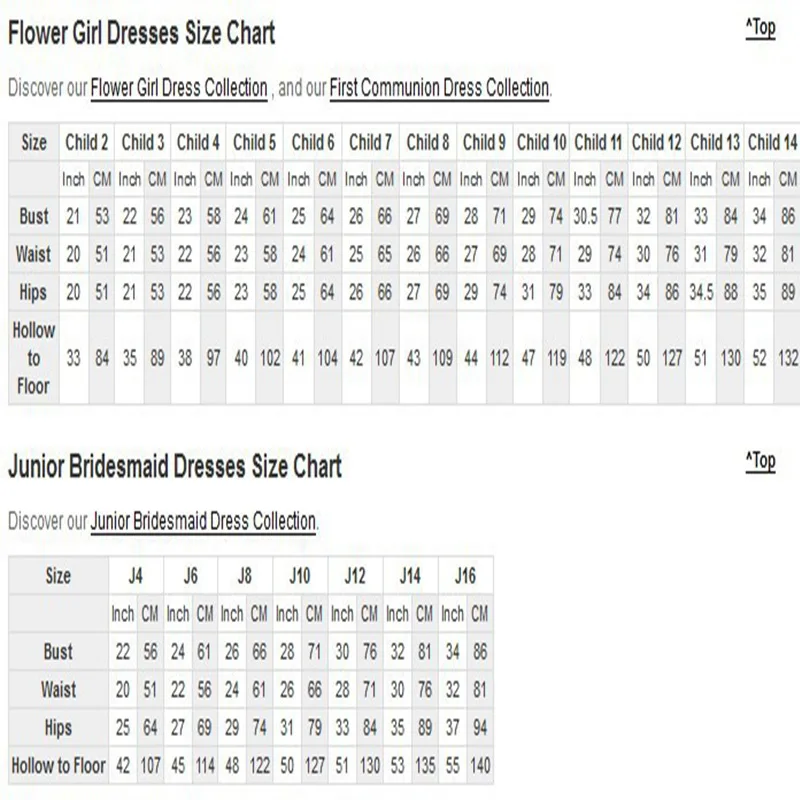Click the J4 size column header

tap(136, 576)
